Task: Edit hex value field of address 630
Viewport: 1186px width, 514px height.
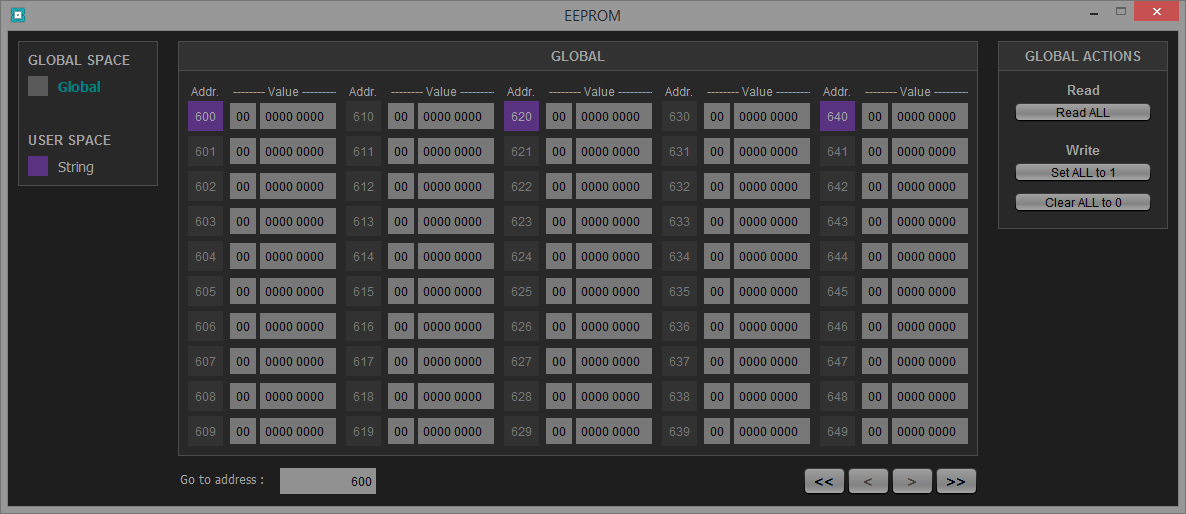Action: (717, 116)
